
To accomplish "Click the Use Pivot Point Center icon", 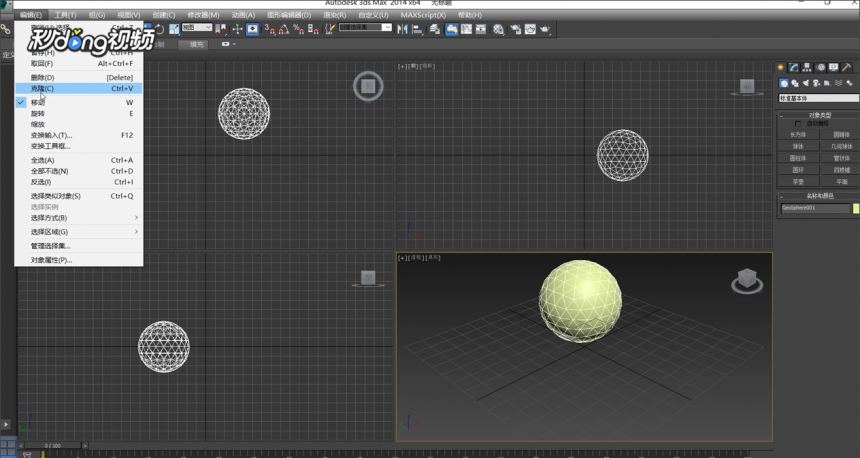I will 220,29.
